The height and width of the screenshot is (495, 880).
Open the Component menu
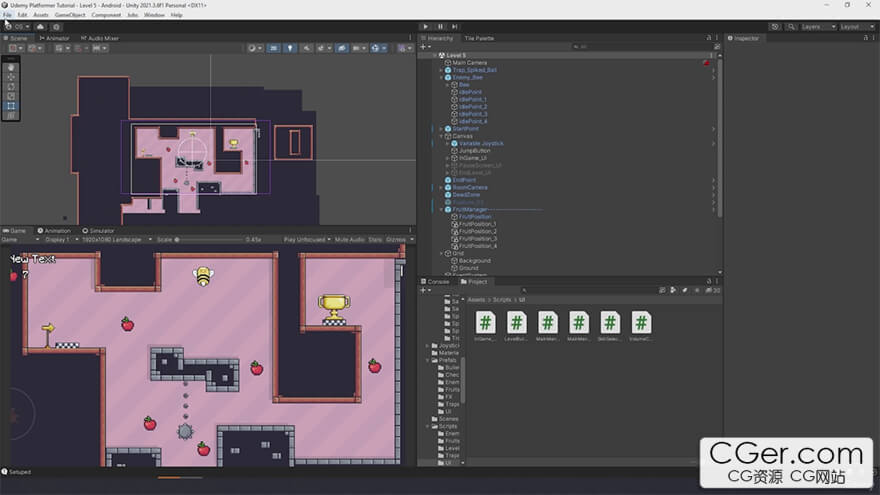tap(106, 15)
